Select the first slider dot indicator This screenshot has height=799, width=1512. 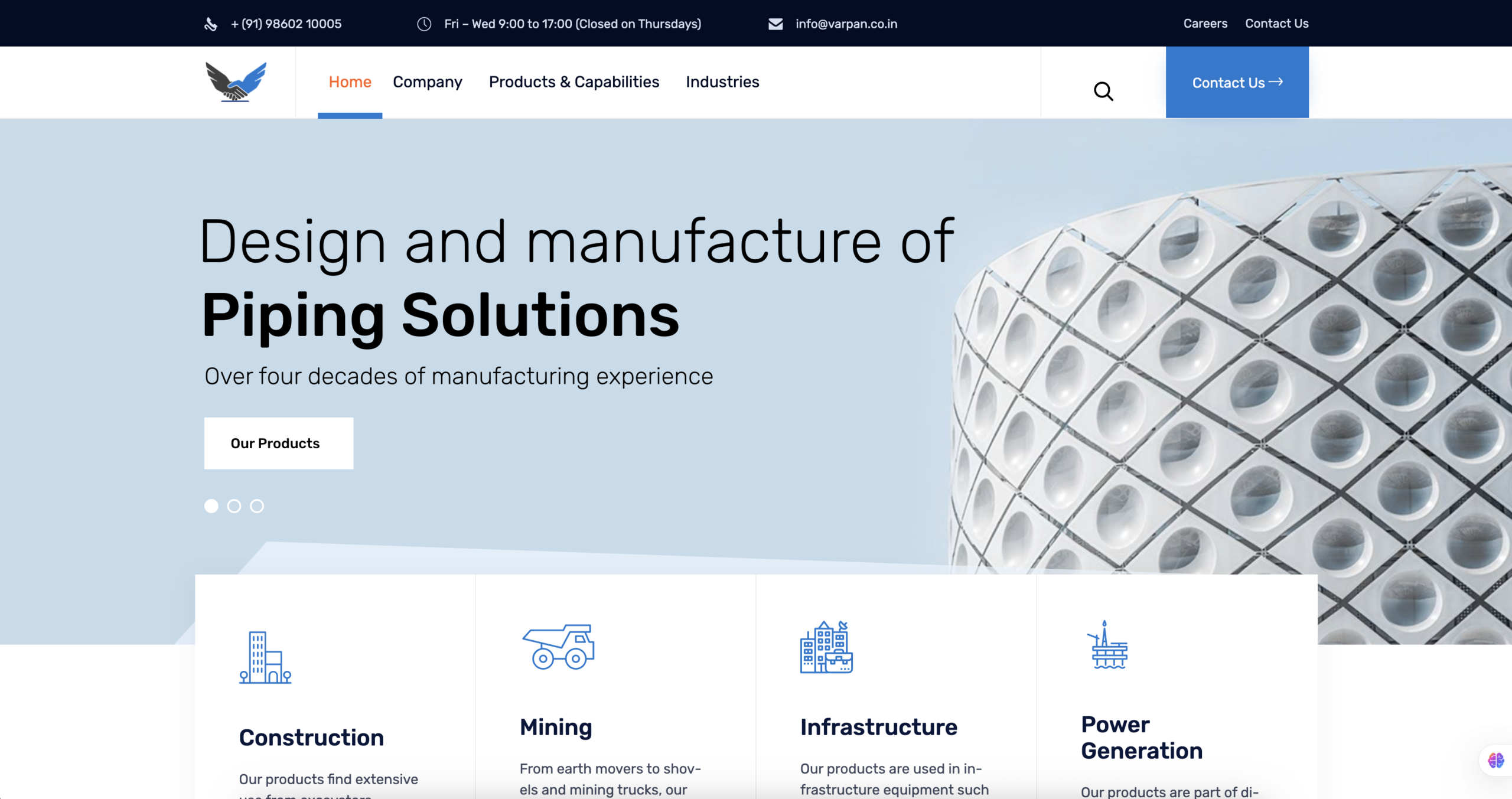[211, 506]
